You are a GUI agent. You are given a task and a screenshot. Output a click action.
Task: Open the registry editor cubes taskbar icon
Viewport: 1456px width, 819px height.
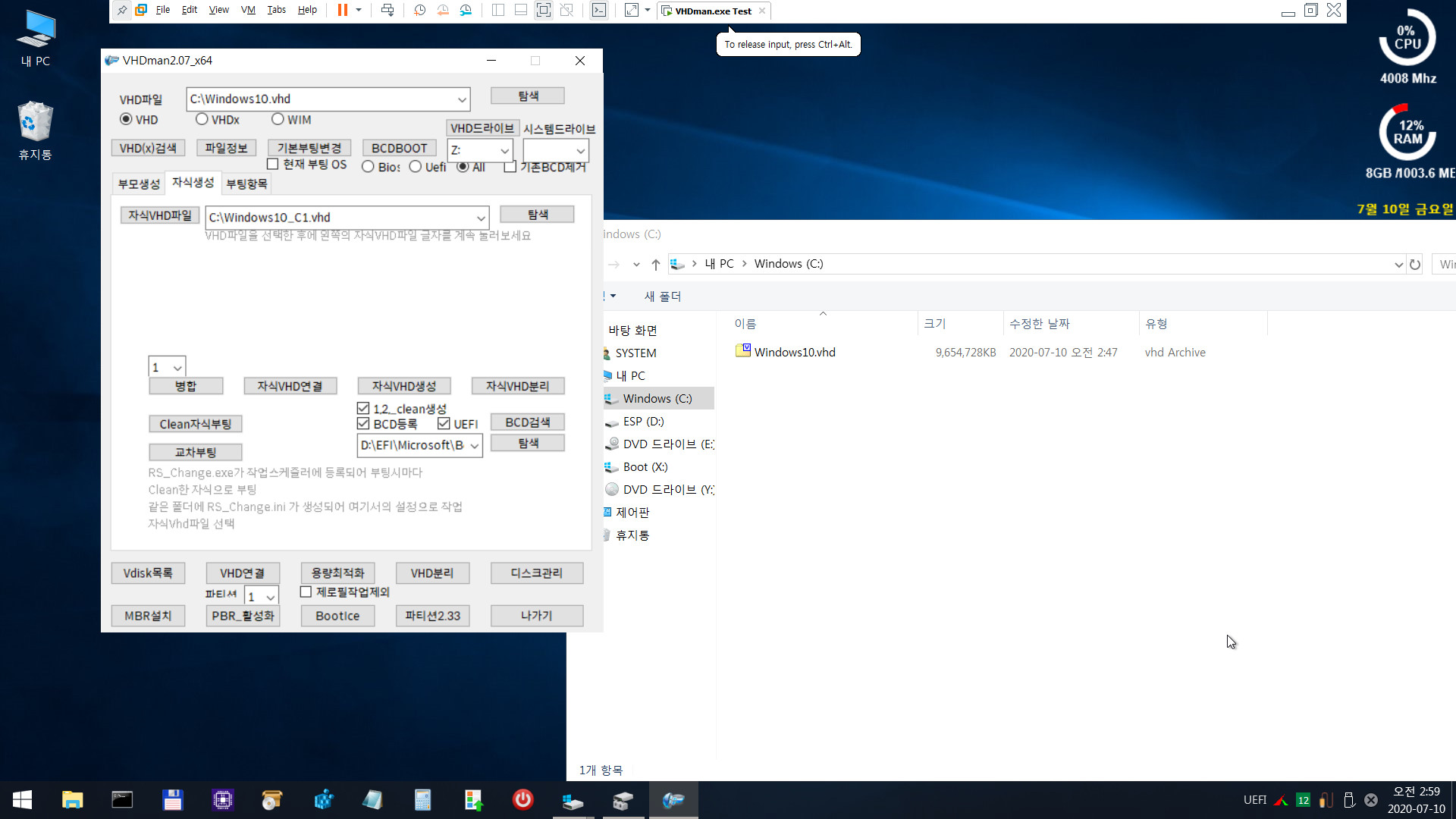[322, 800]
